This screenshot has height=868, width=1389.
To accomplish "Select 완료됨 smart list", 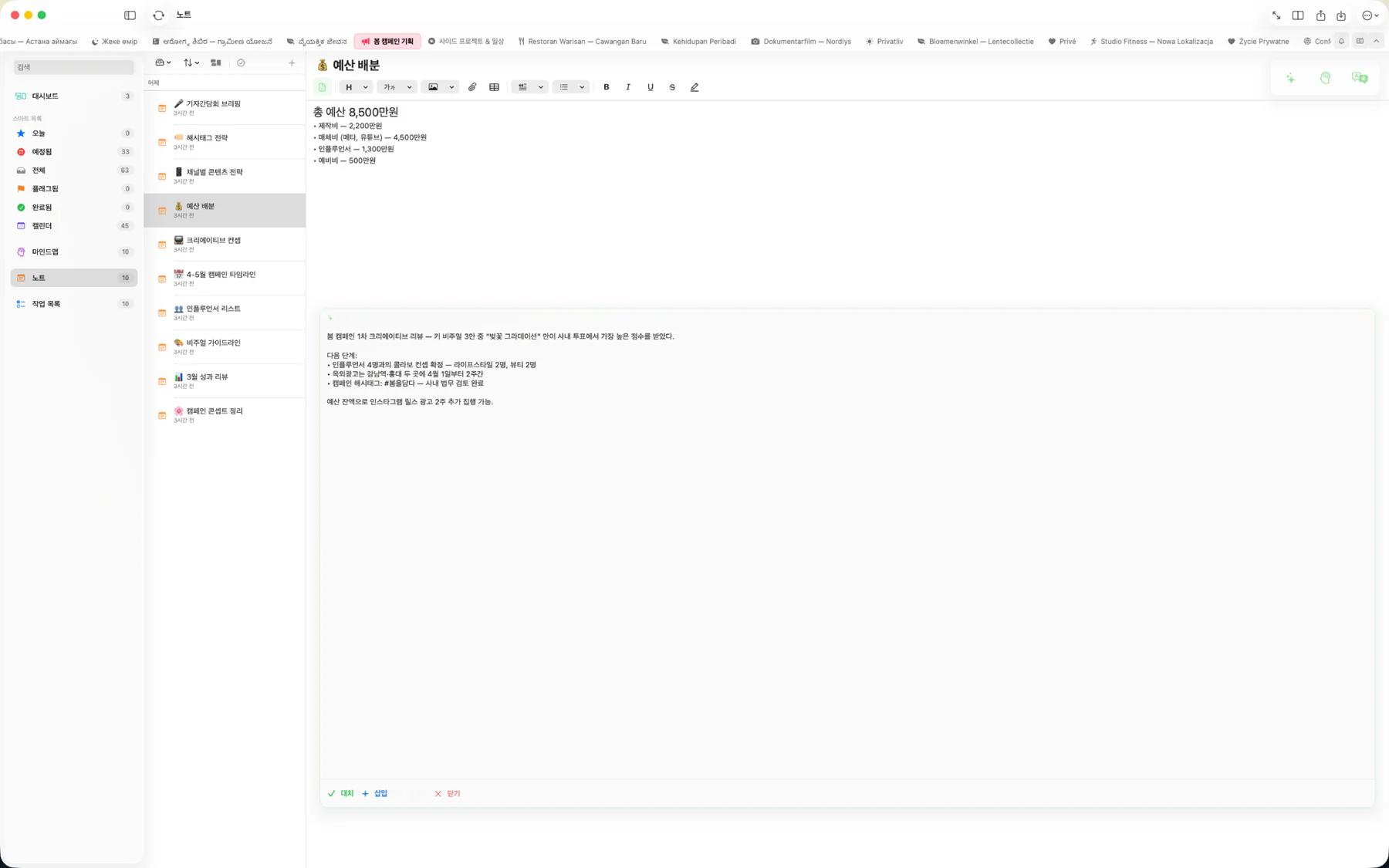I will [74, 208].
